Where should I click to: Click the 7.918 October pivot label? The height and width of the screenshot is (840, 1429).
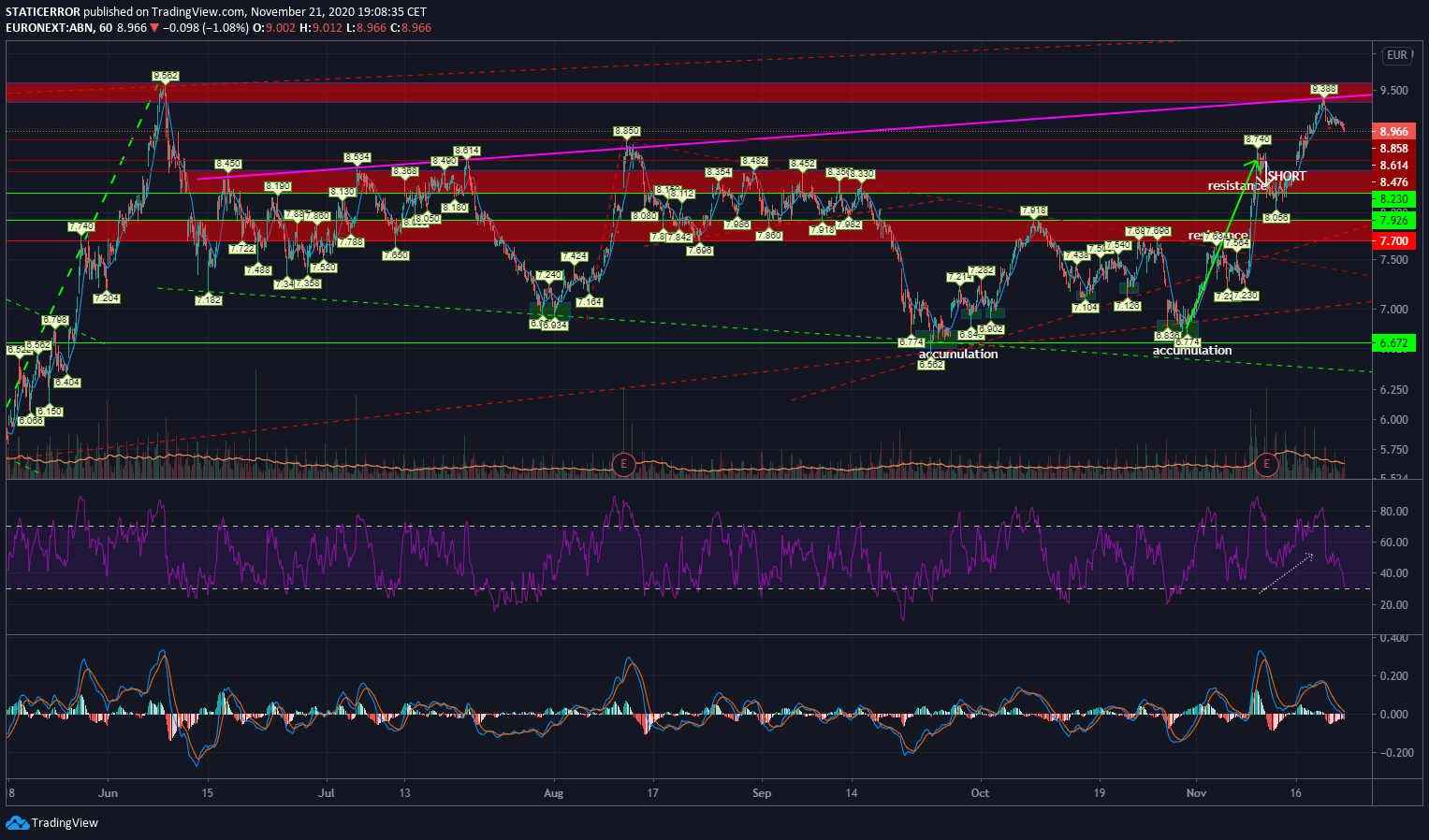tap(1034, 210)
